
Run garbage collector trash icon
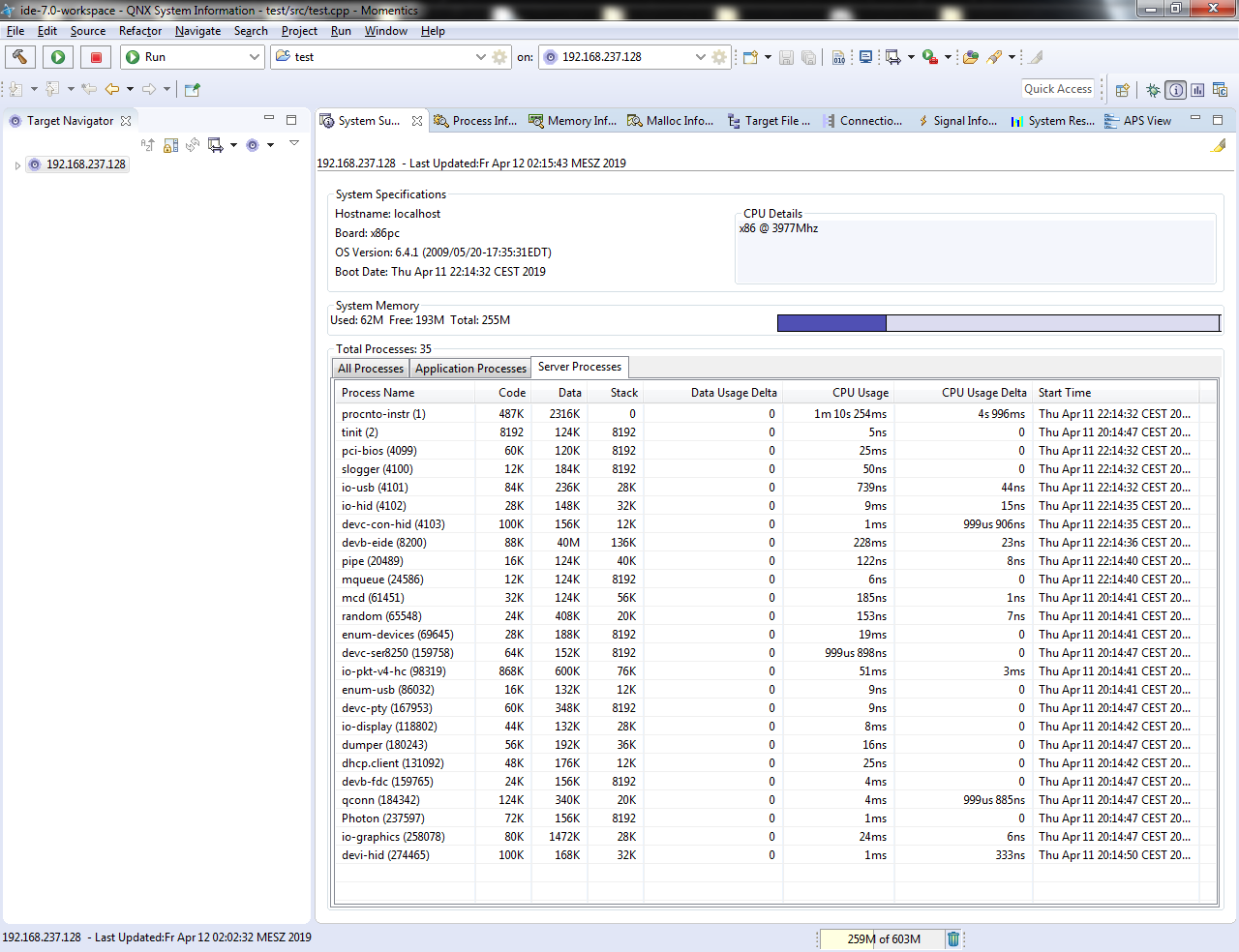(952, 938)
